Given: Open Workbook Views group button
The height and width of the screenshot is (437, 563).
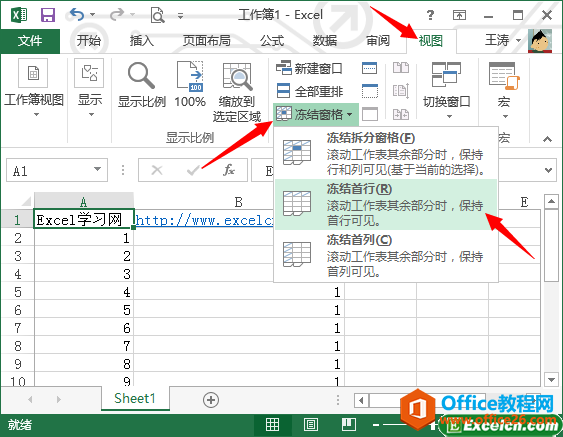Looking at the screenshot, I should pos(34,88).
